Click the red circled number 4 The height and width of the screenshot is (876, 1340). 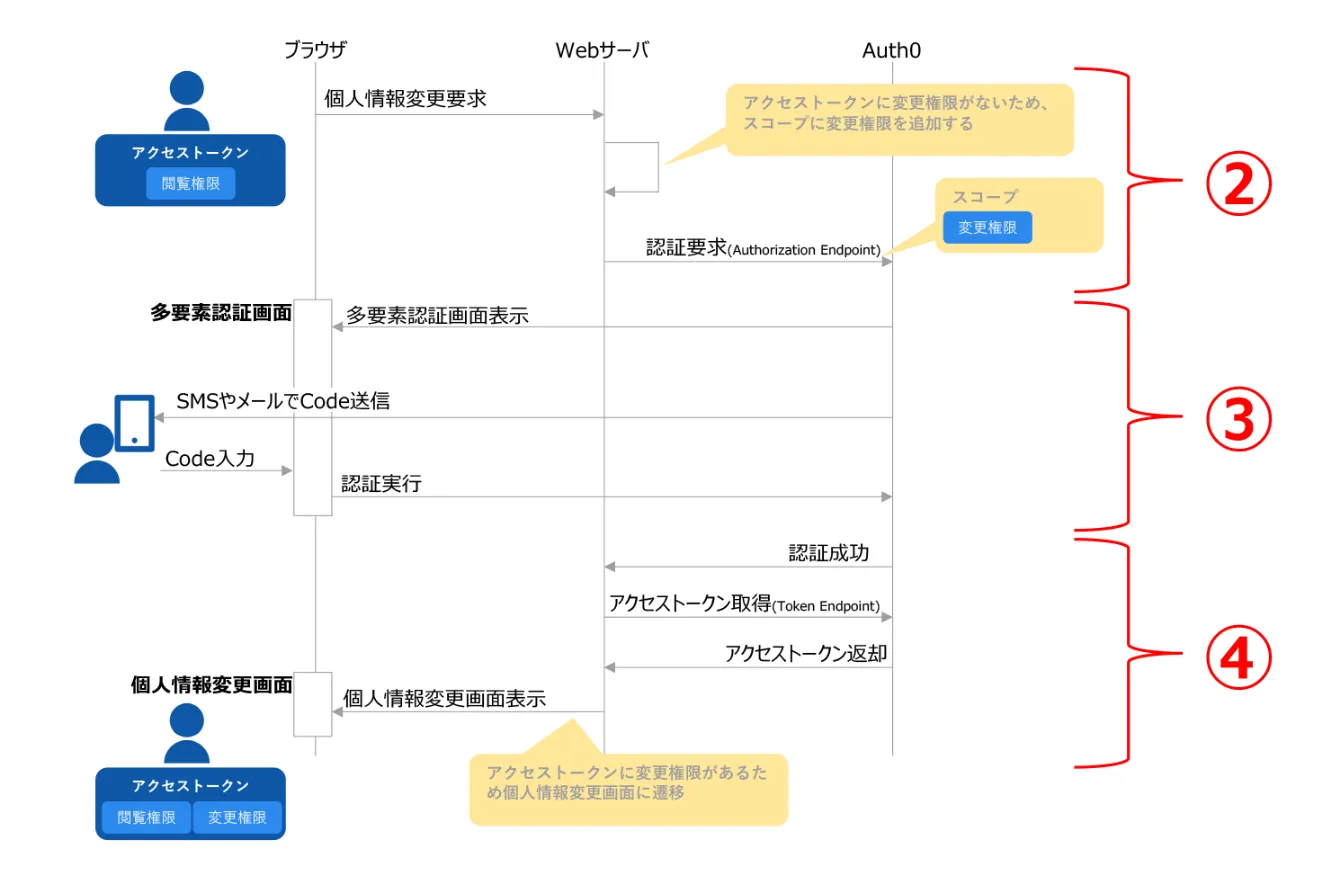tap(1238, 658)
